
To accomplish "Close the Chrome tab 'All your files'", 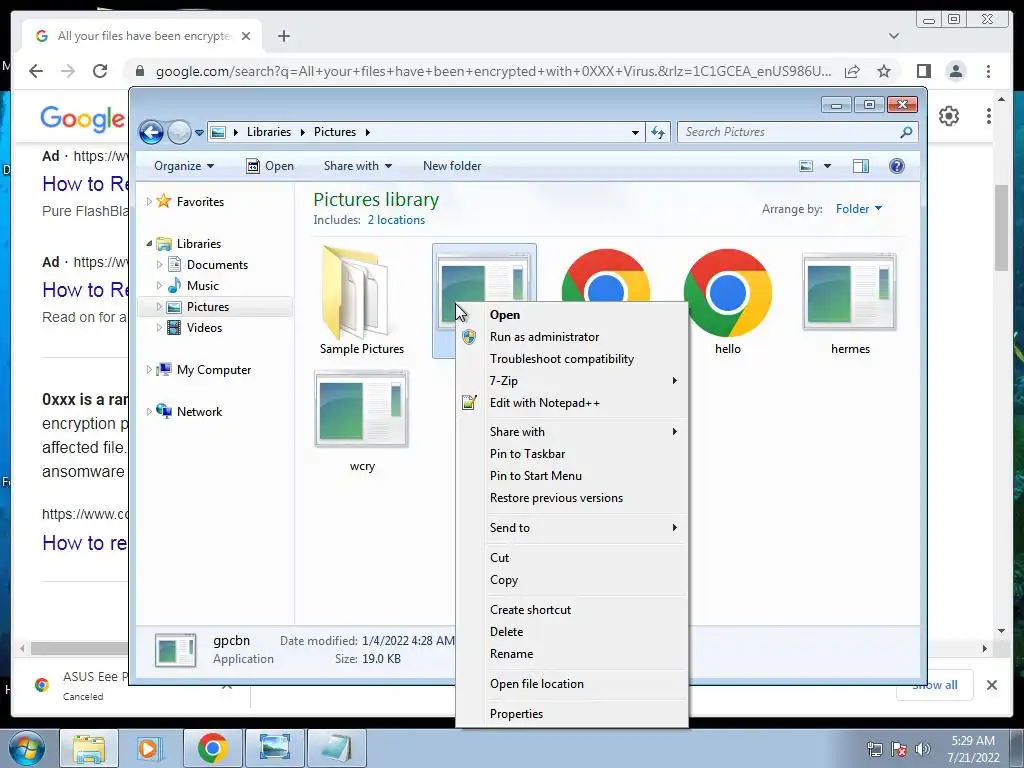I will (246, 36).
